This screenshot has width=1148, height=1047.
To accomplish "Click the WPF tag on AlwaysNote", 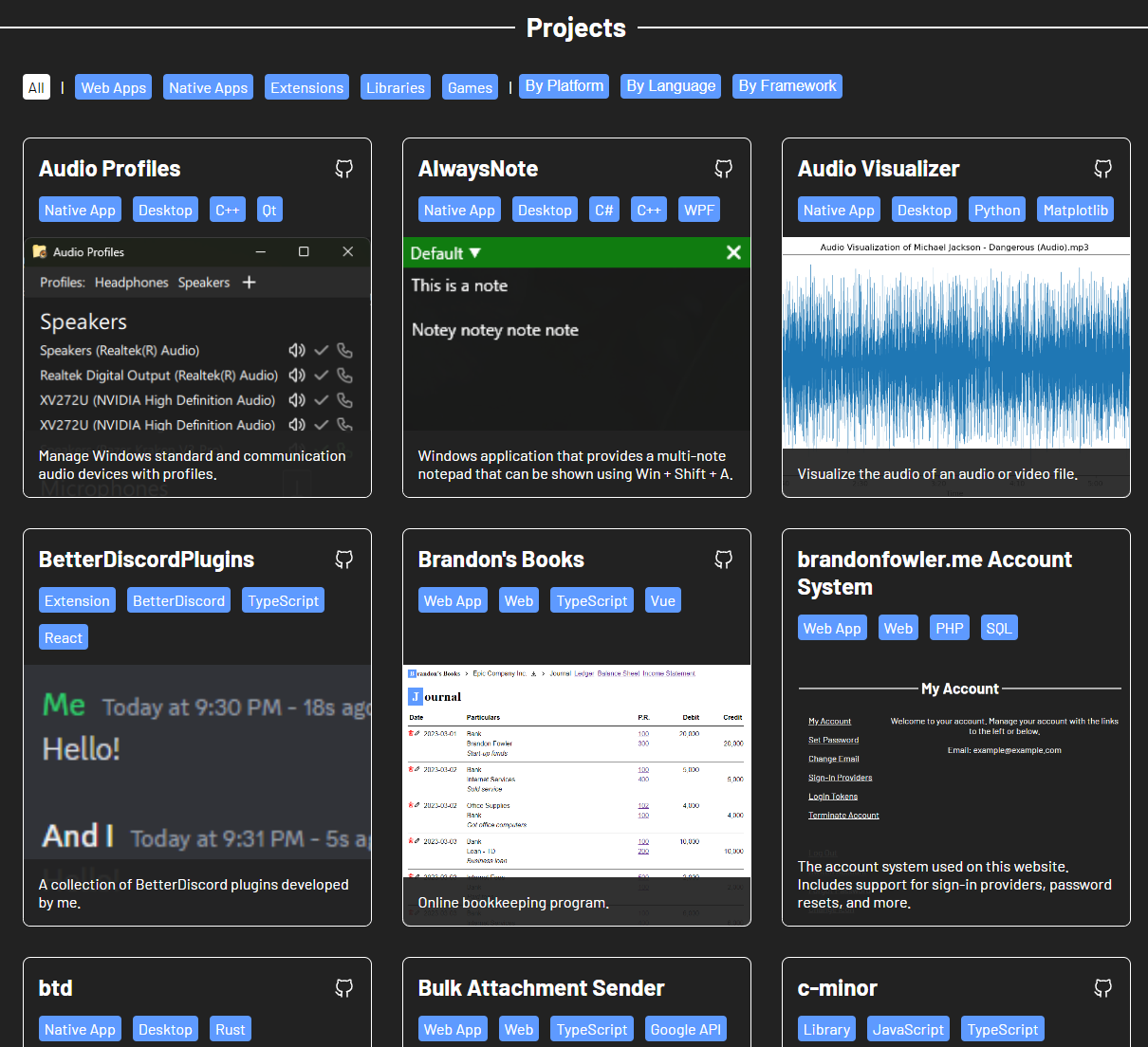I will (x=699, y=210).
